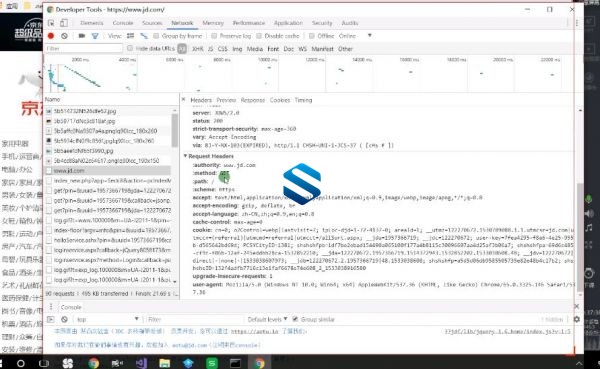Viewport: 600px width, 369px height.
Task: Open the Application panel tab
Action: click(288, 23)
